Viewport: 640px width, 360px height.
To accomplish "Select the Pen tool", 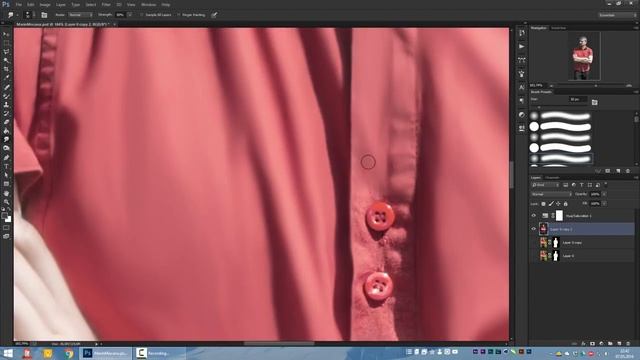I will coord(6,158).
